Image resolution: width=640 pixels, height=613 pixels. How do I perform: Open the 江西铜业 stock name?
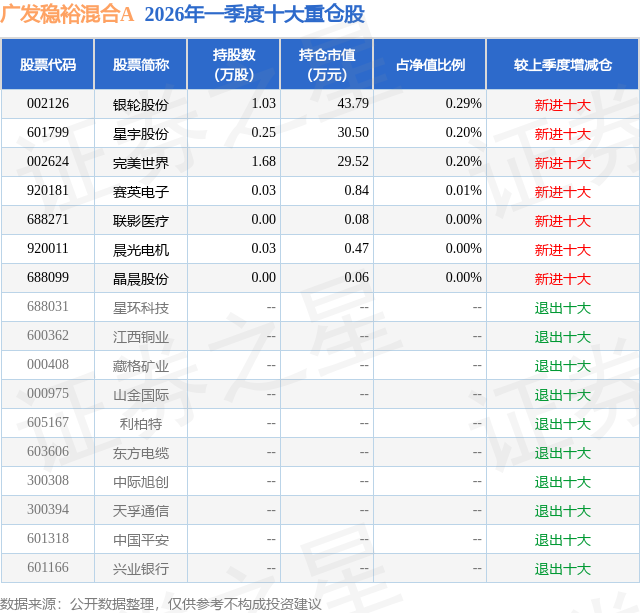pyautogui.click(x=141, y=337)
